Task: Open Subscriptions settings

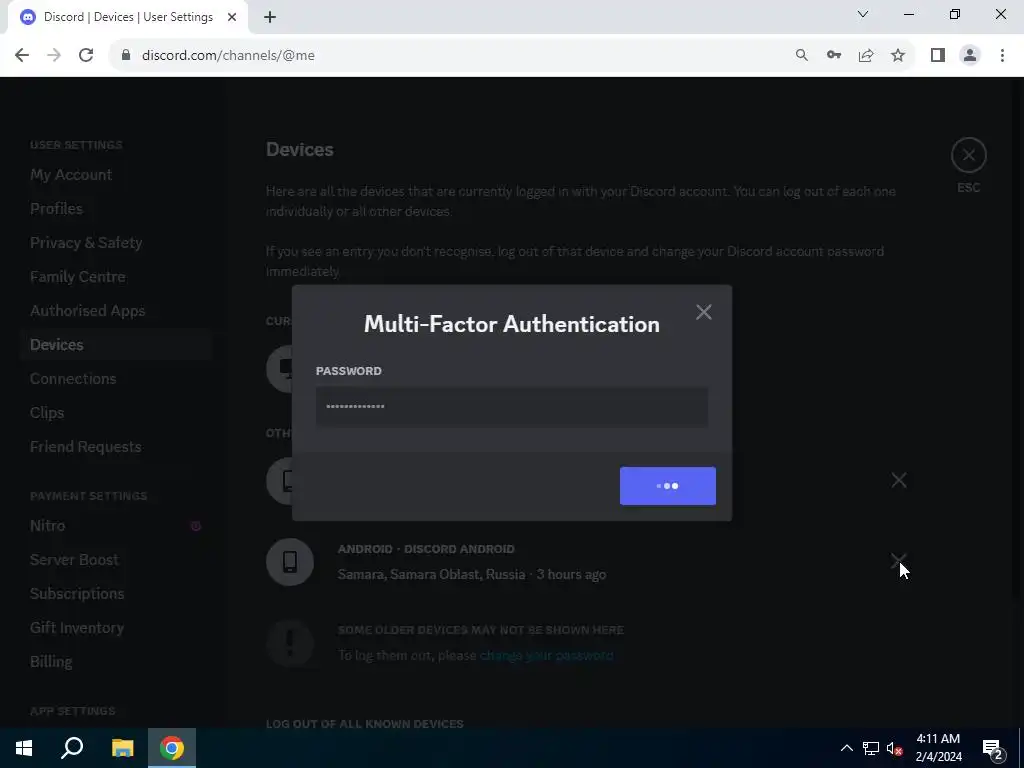Action: point(77,594)
